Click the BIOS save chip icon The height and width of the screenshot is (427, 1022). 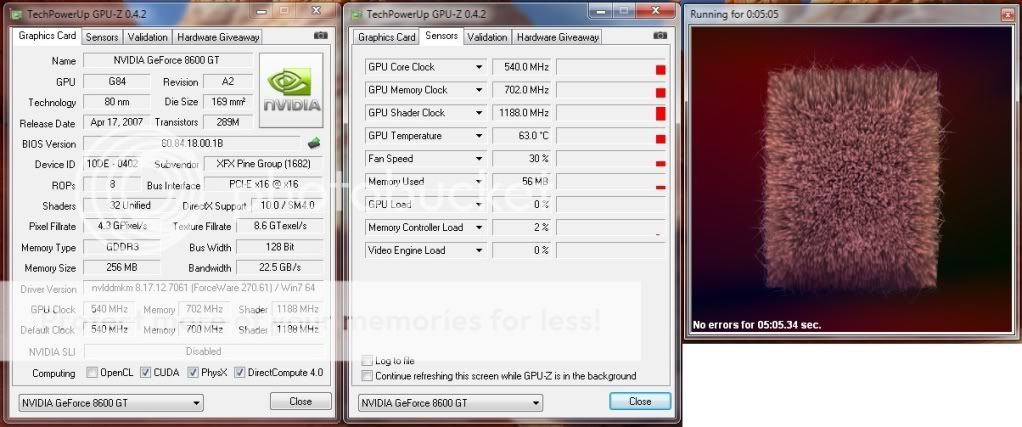(x=314, y=143)
